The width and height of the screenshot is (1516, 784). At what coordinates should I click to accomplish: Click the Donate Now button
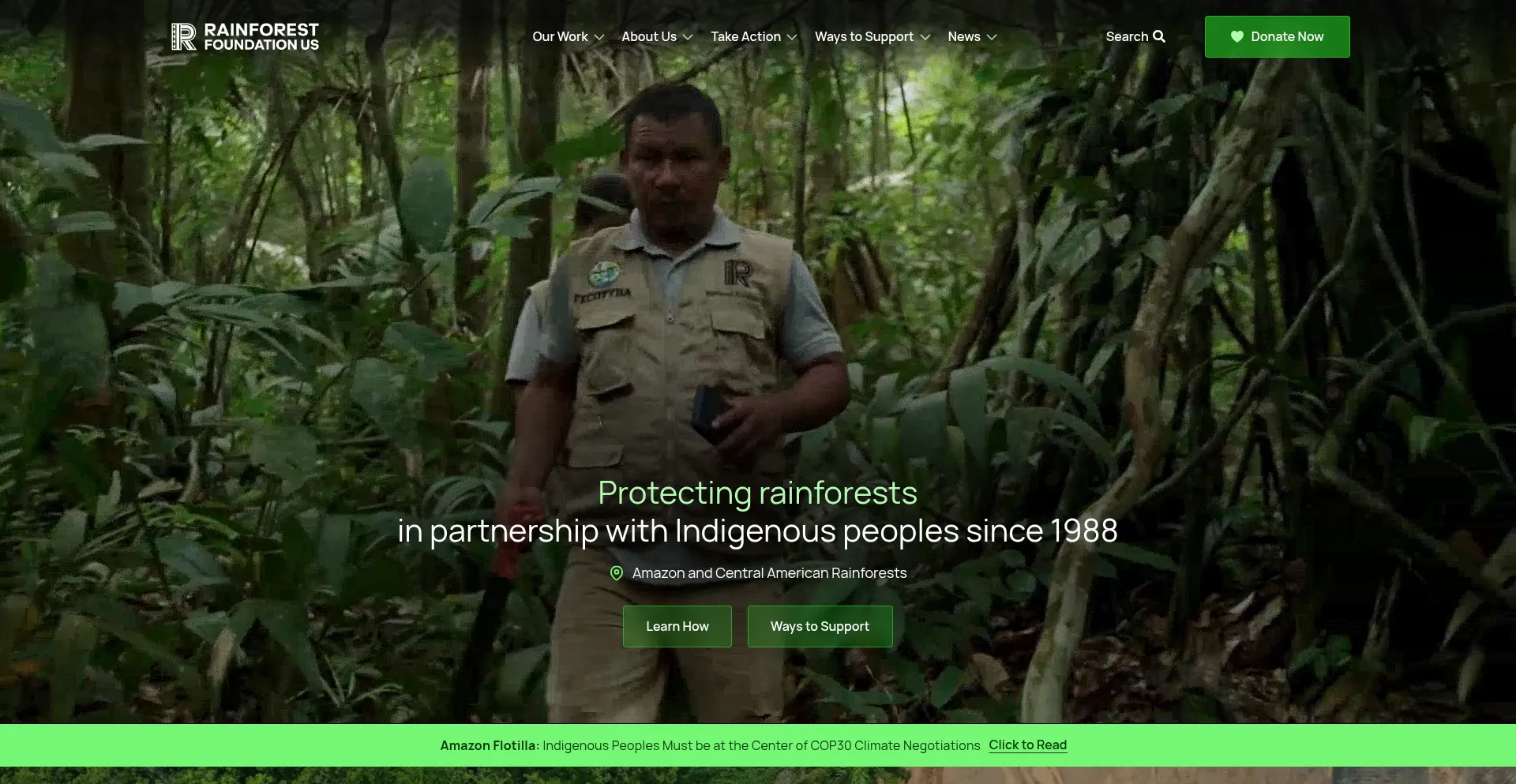(1277, 36)
